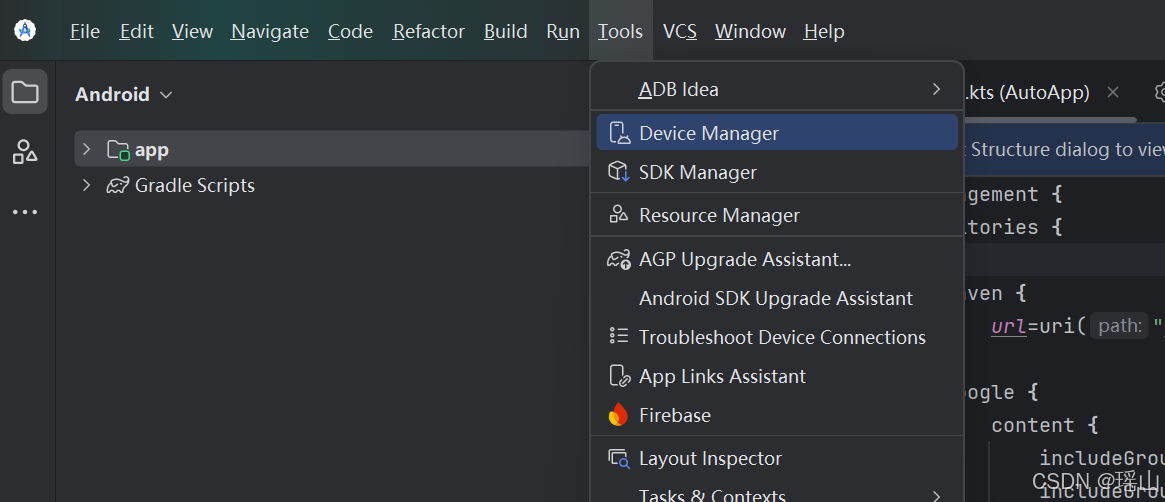This screenshot has height=502, width=1165.
Task: Close the .kts (AutoApp) tab
Action: pos(1112,92)
